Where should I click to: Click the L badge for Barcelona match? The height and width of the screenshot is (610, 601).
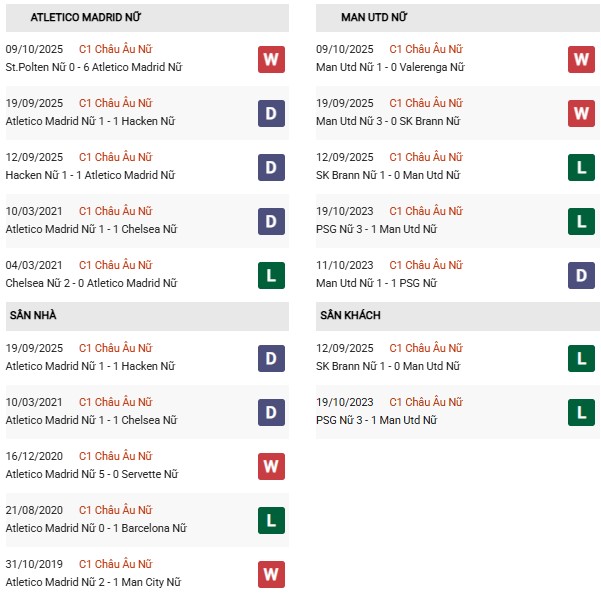(x=271, y=520)
